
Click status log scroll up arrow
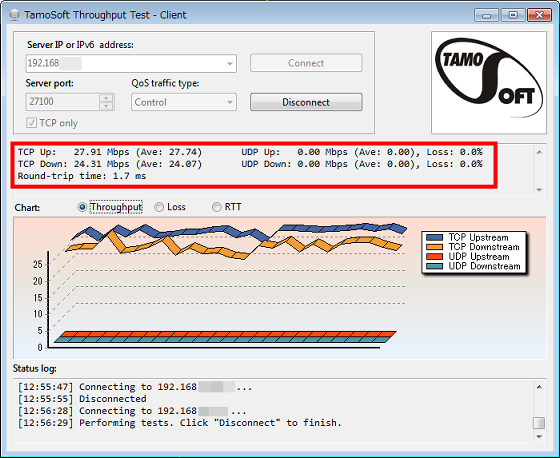[539, 386]
